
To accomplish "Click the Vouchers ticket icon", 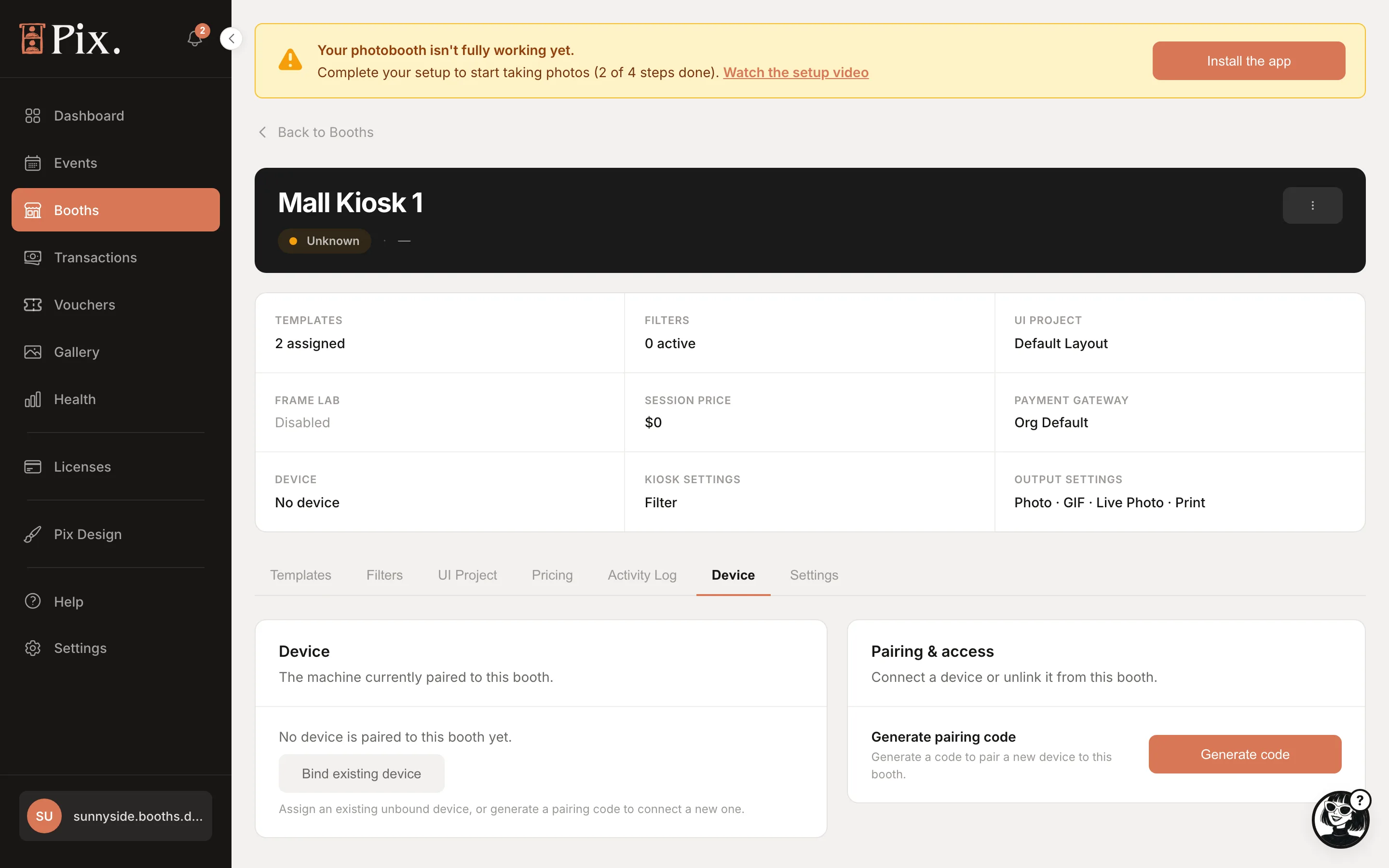I will click(33, 305).
